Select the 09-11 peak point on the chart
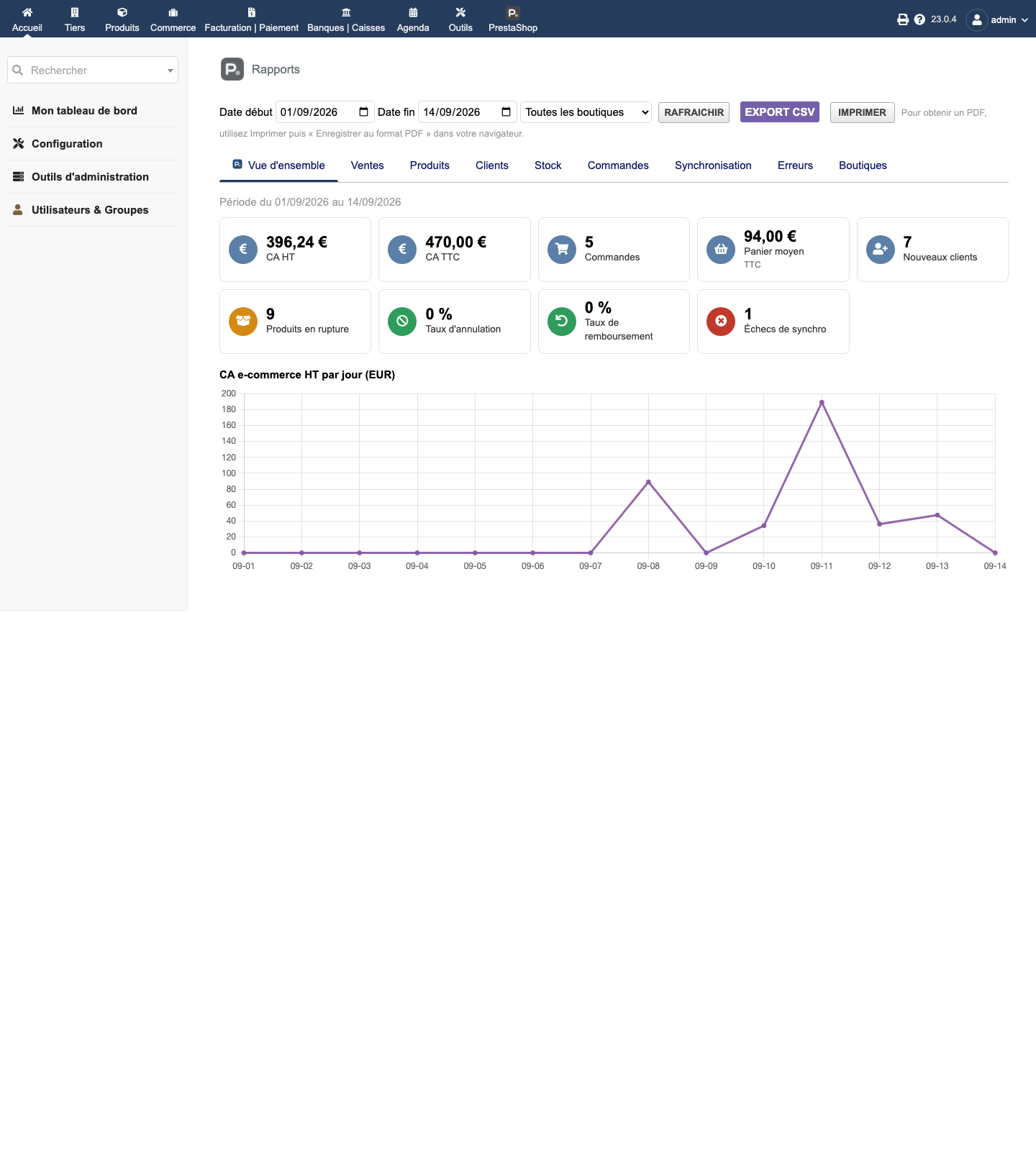1036x1151 pixels. click(x=822, y=403)
